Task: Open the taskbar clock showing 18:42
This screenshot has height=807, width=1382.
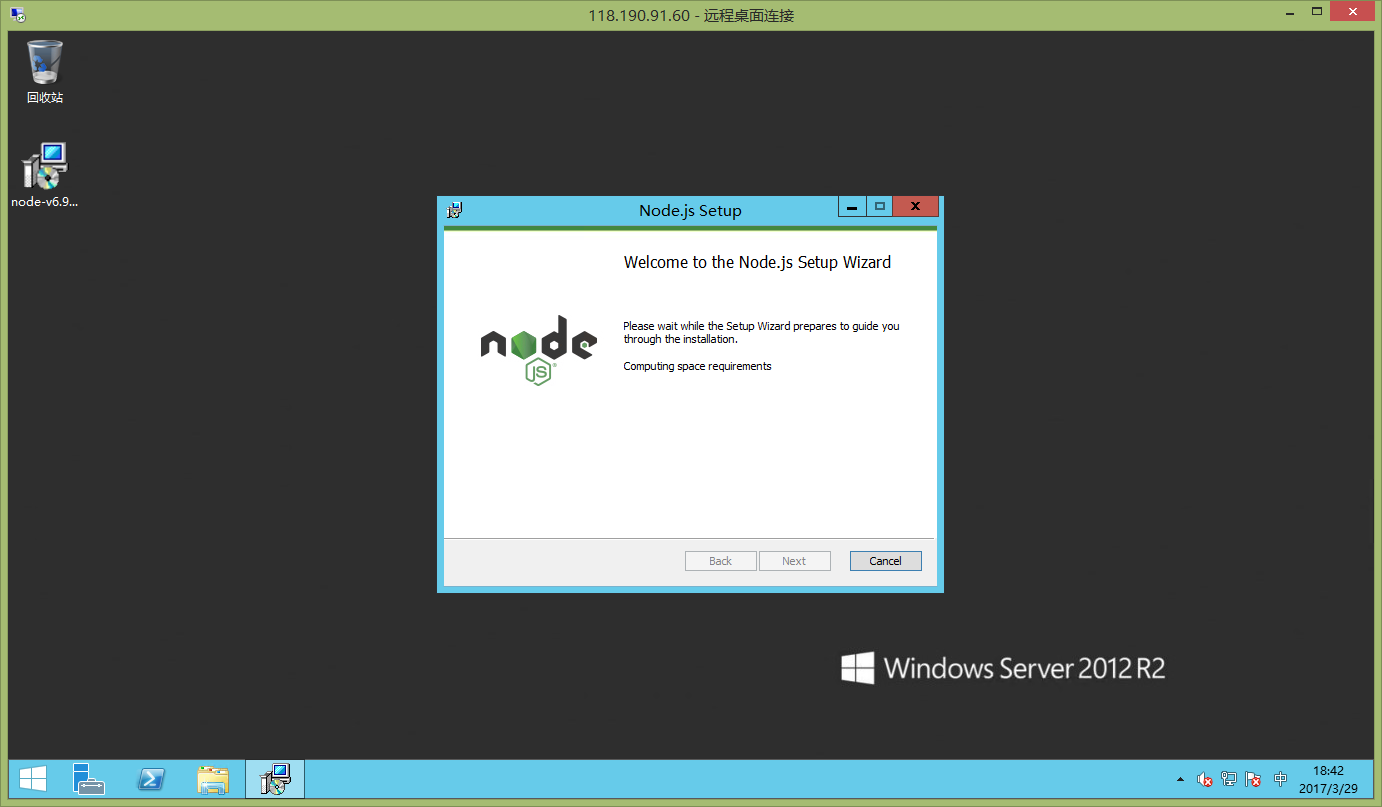Action: [1328, 779]
